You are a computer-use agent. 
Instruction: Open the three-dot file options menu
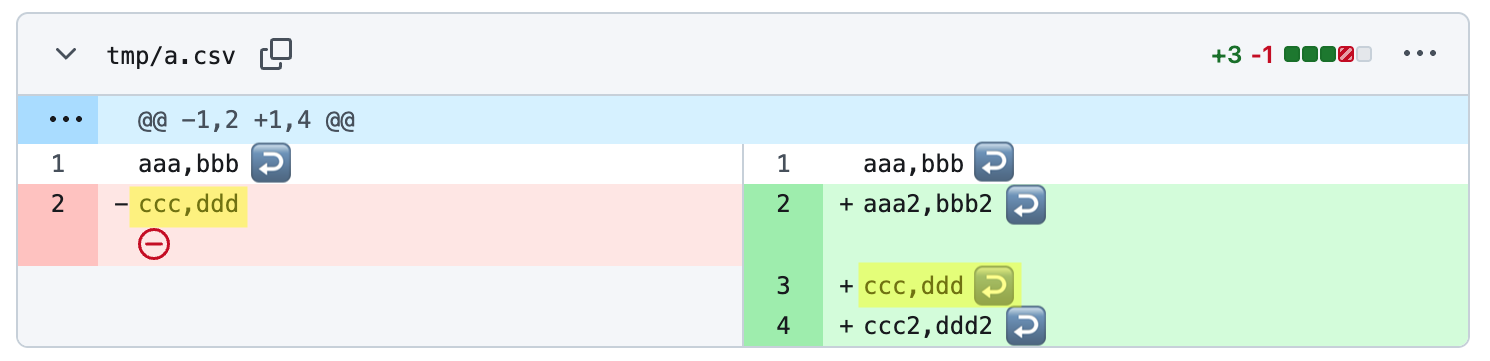tap(1420, 54)
